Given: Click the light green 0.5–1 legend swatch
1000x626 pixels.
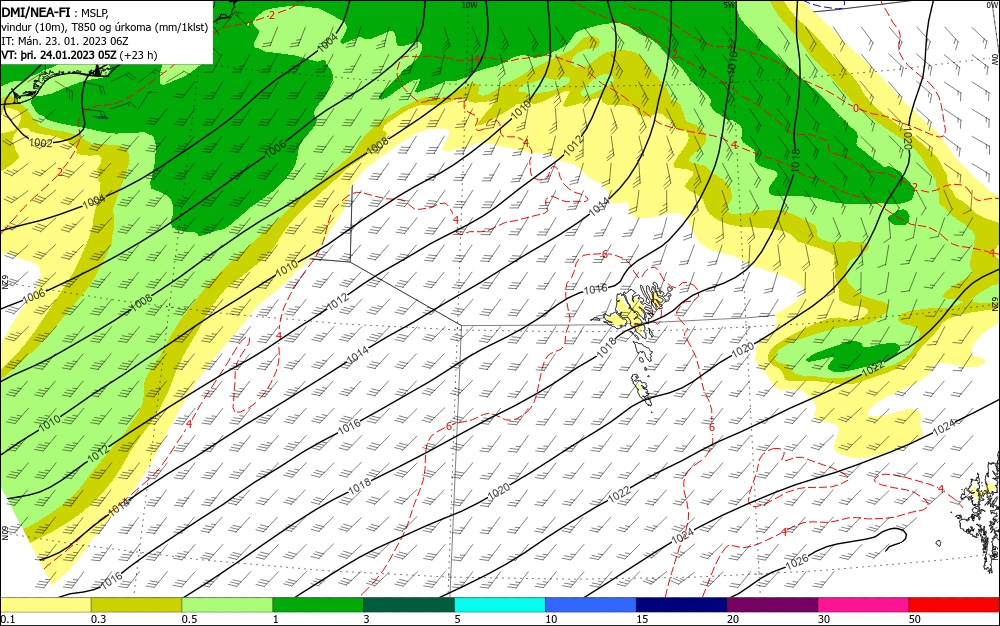Looking at the screenshot, I should pos(227,604).
